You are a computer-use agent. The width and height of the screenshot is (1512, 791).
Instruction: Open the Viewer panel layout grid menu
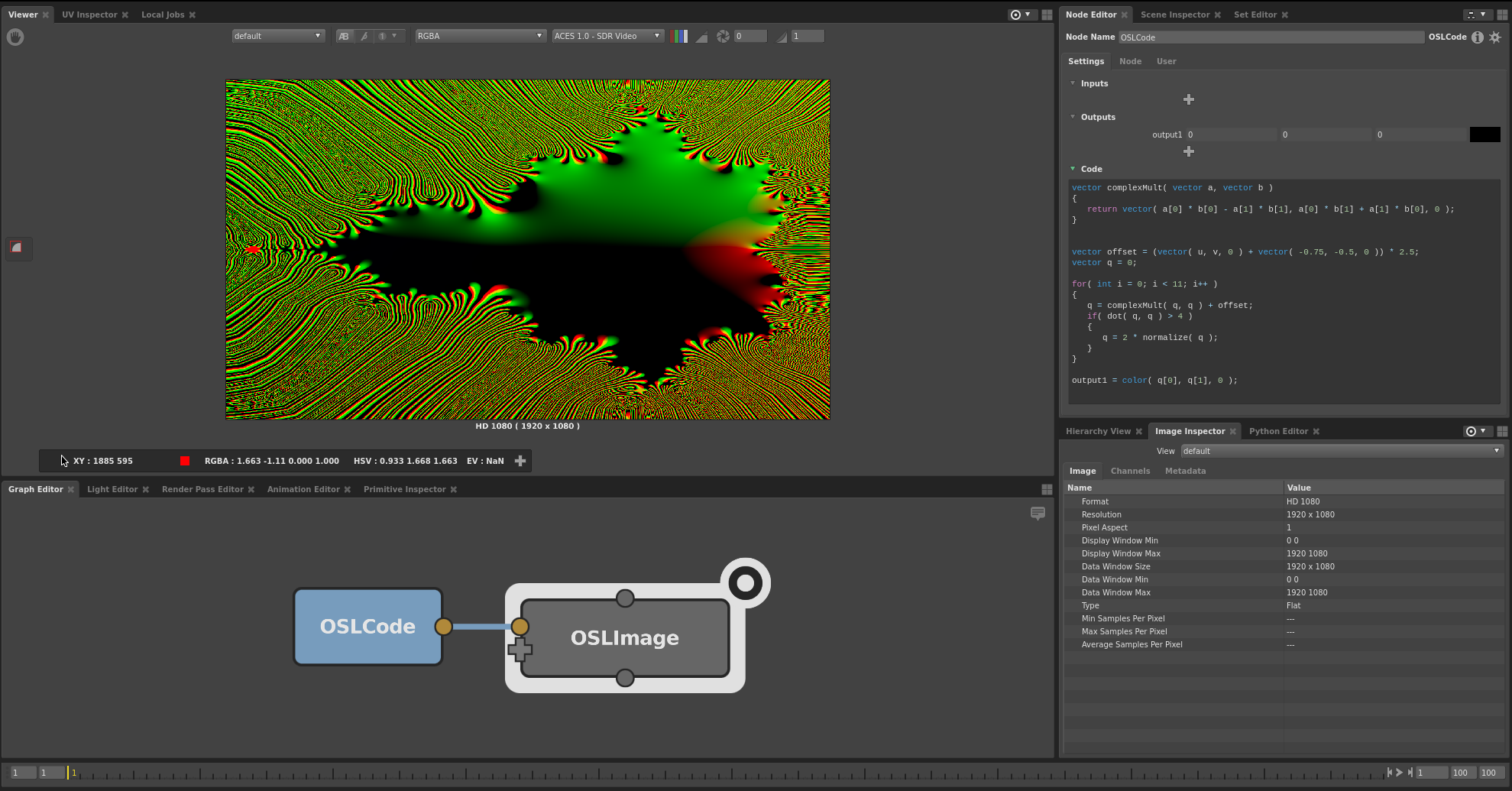coord(1047,15)
